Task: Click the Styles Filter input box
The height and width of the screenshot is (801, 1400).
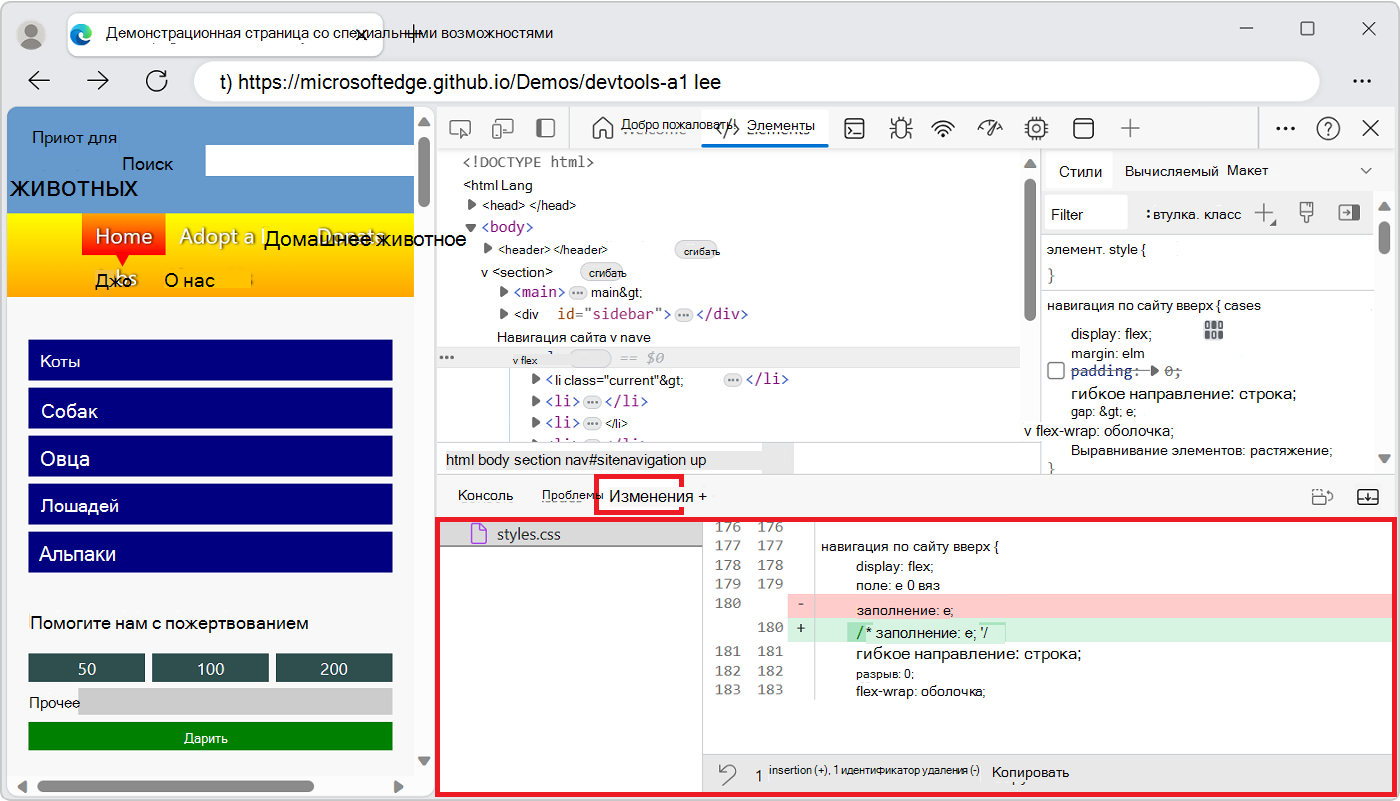Action: 1088,214
